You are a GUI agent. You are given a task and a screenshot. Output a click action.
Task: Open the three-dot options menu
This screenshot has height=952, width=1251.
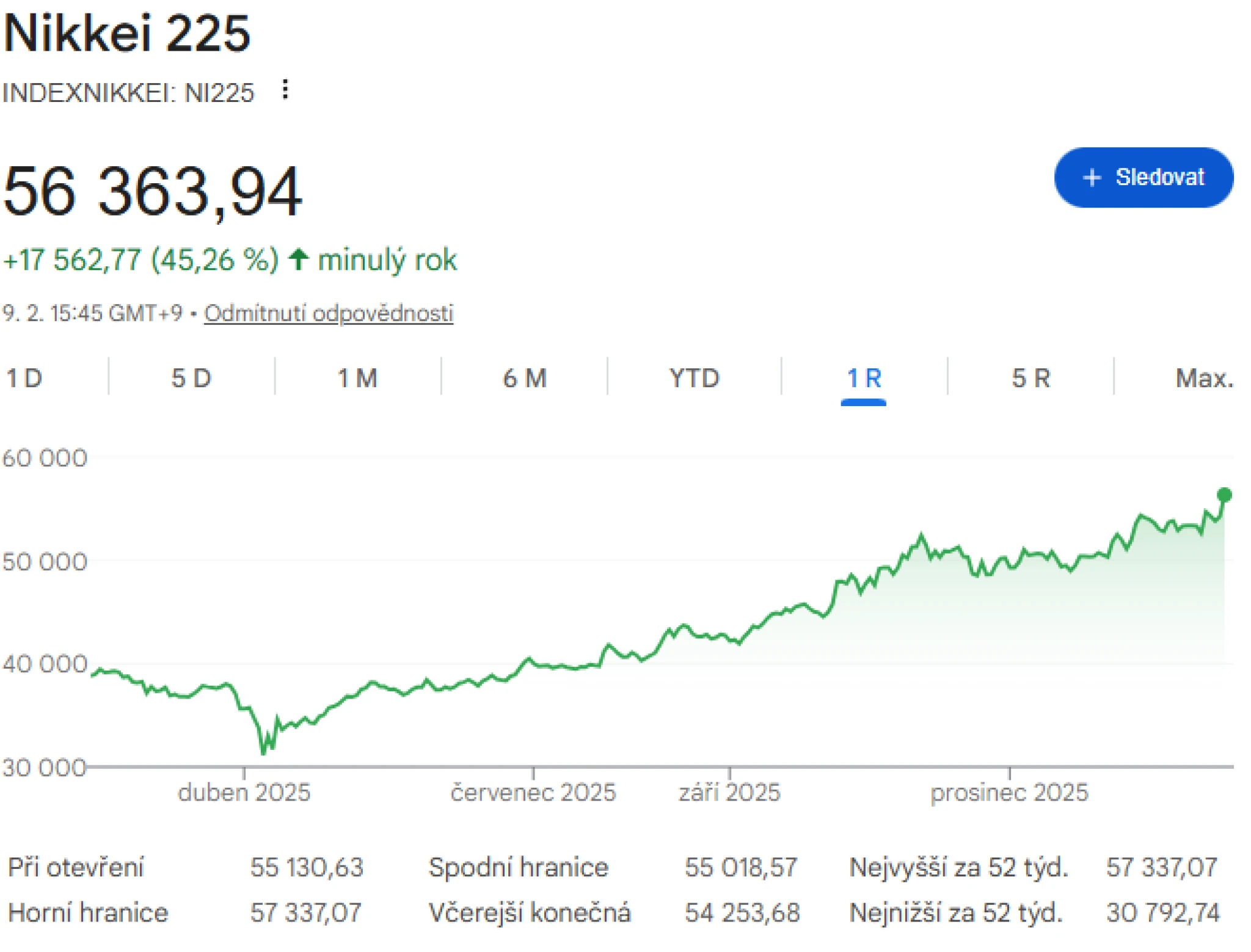click(285, 90)
